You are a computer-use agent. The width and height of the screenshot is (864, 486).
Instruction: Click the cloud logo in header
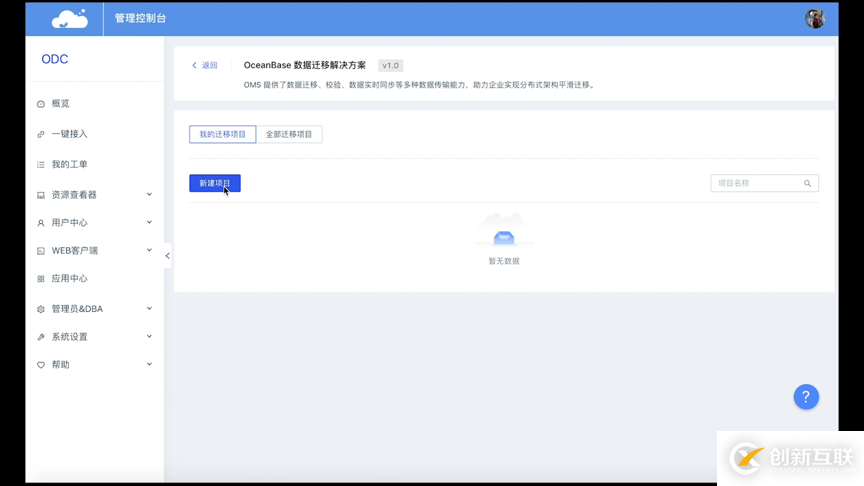coord(69,19)
